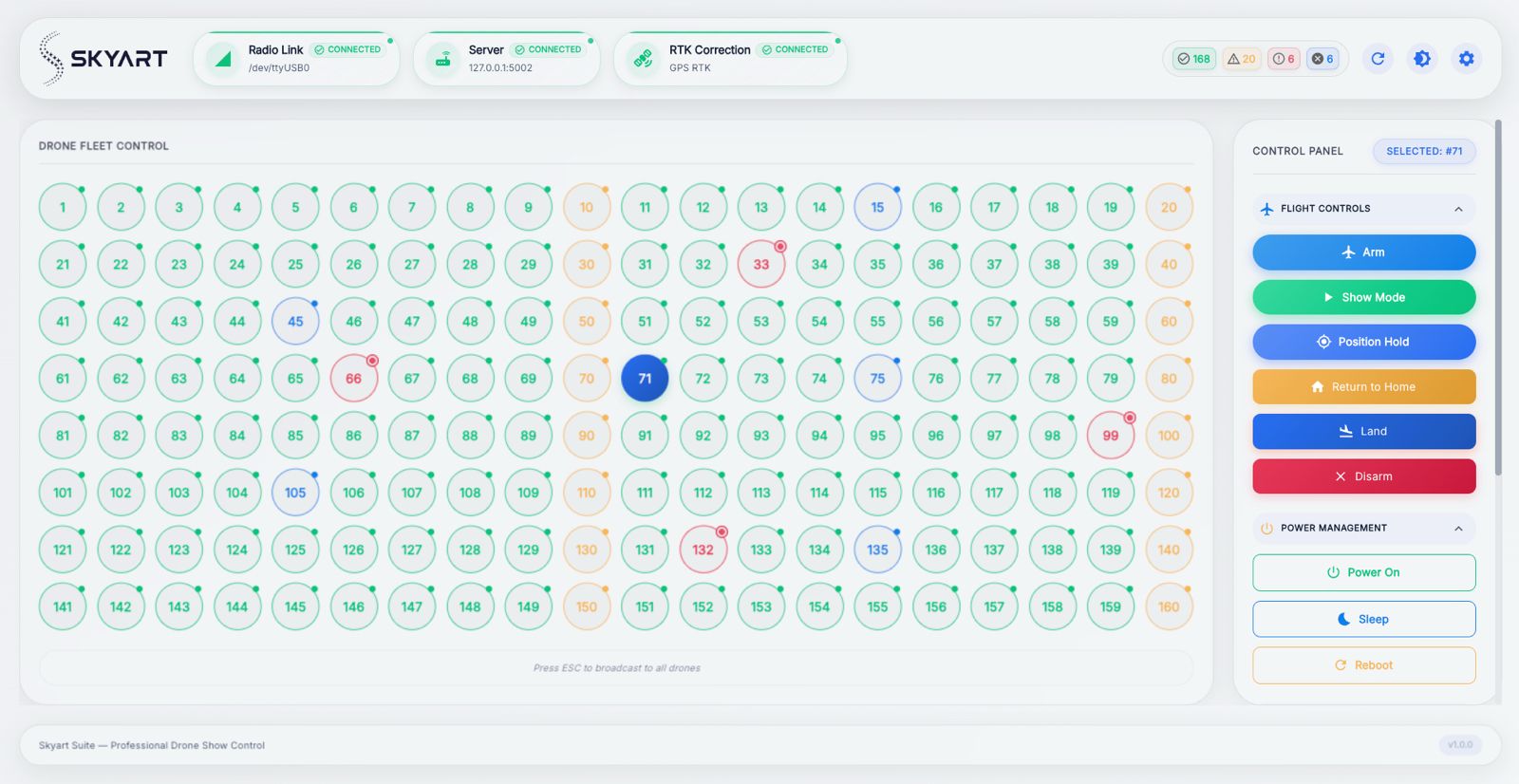This screenshot has height=784, width=1519.
Task: Select drone 147
Action: coord(412,607)
